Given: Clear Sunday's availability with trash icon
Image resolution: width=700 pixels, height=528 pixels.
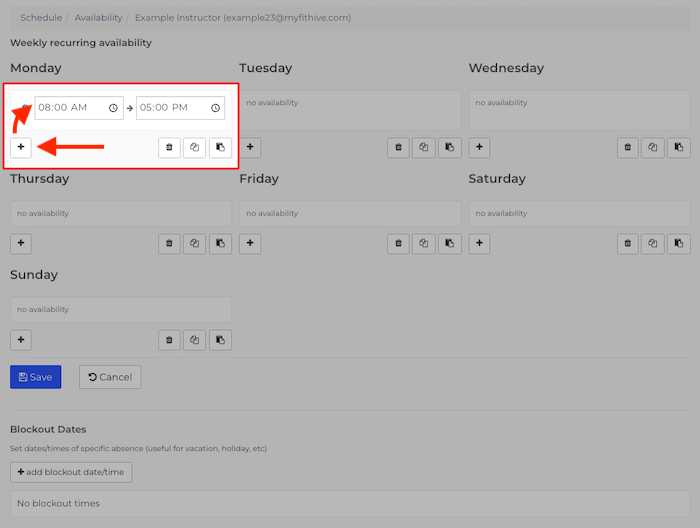Looking at the screenshot, I should click(x=169, y=339).
